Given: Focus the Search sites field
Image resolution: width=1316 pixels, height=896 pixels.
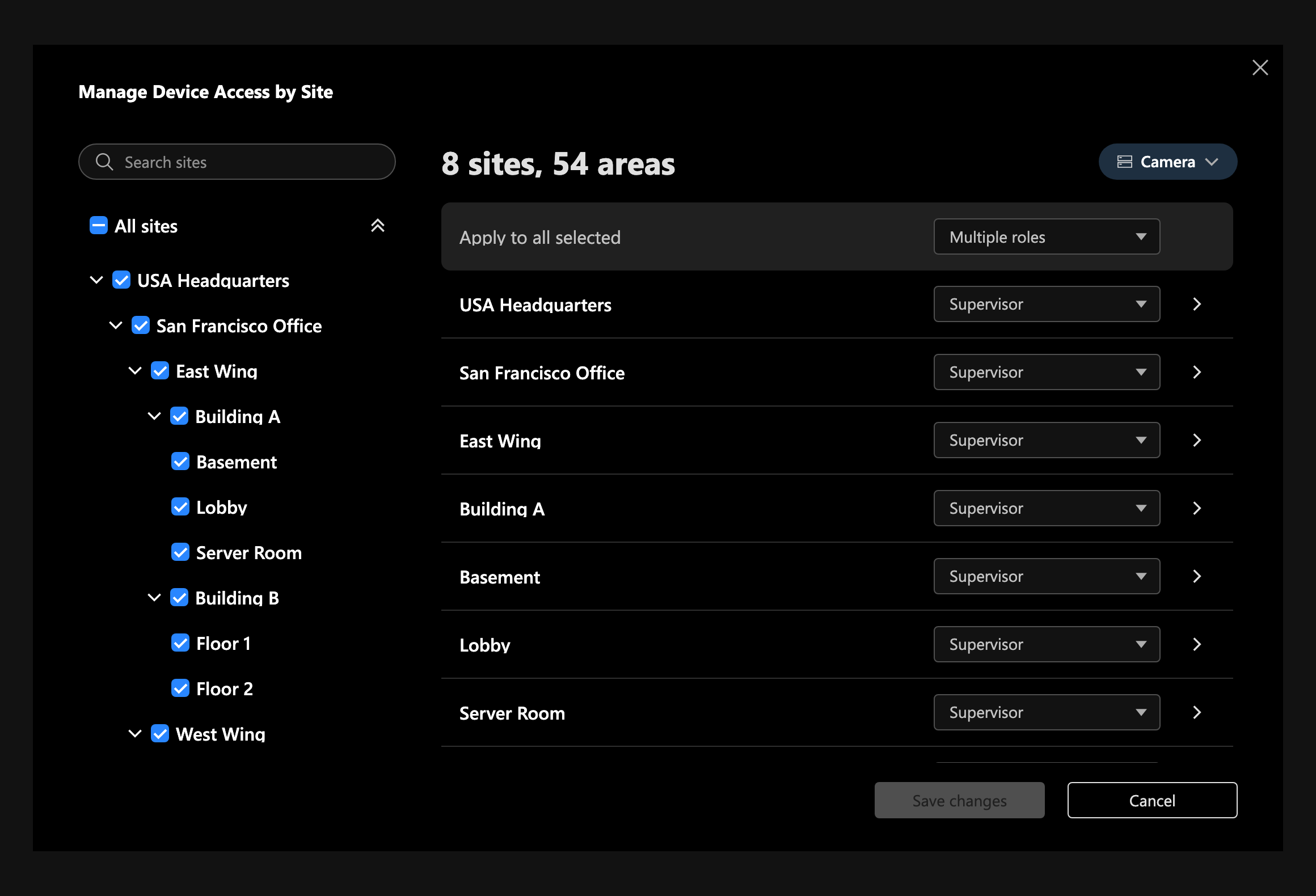Looking at the screenshot, I should 237,162.
